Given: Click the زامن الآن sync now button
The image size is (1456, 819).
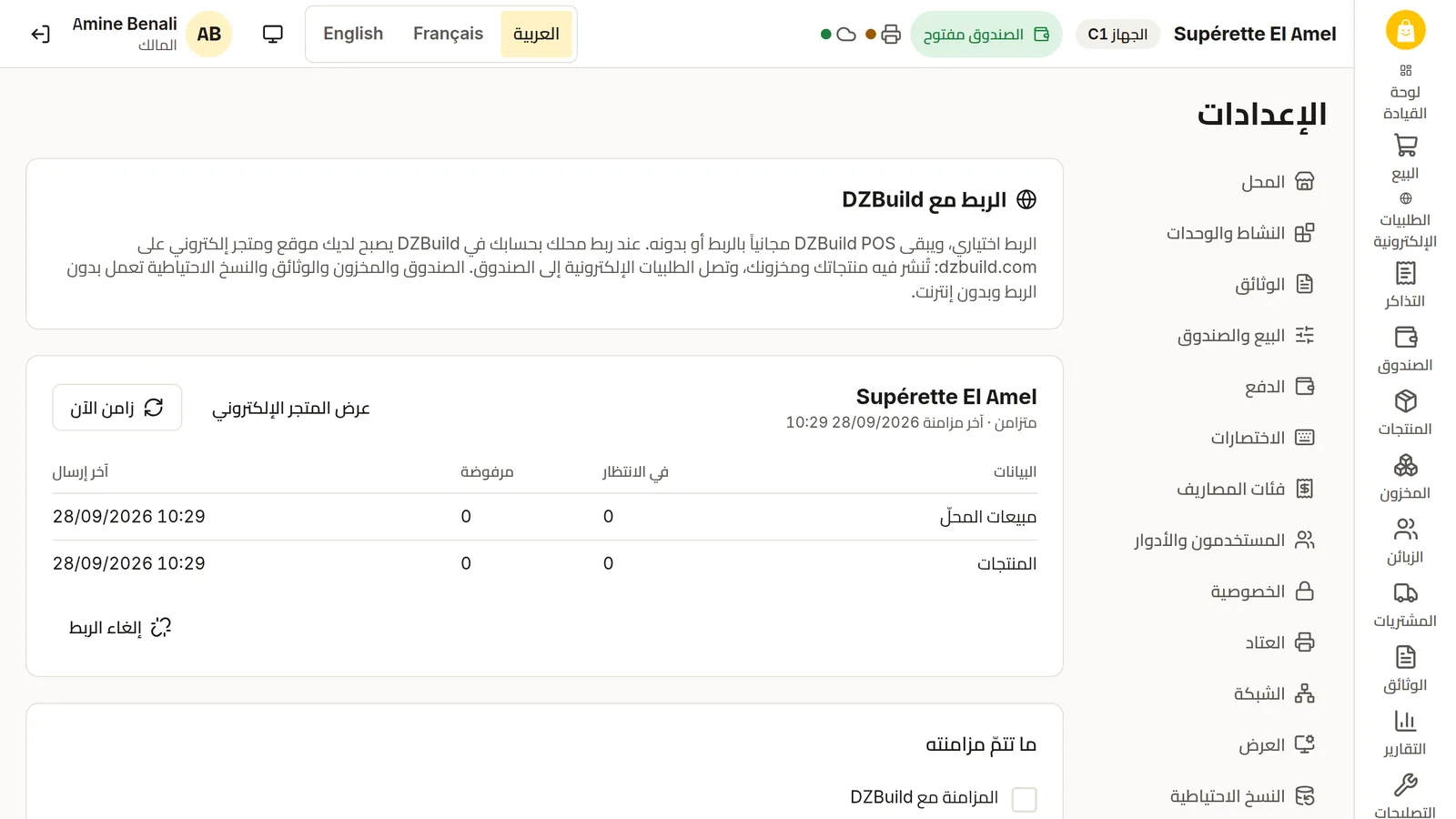Looking at the screenshot, I should click(x=117, y=408).
